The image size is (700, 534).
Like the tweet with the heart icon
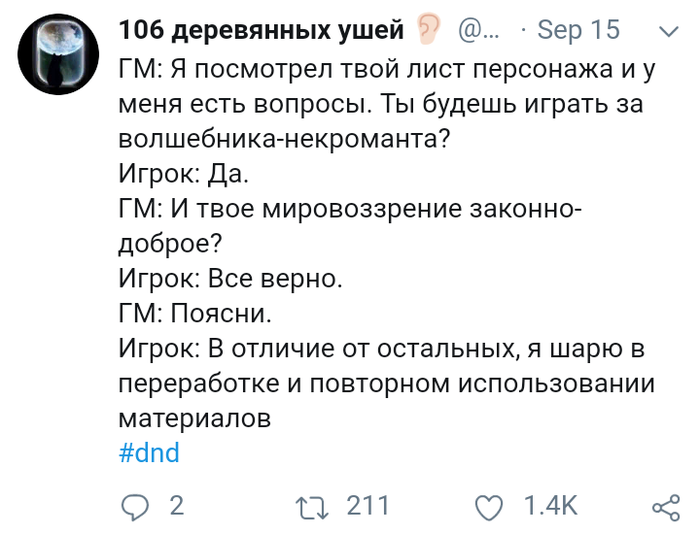point(489,507)
